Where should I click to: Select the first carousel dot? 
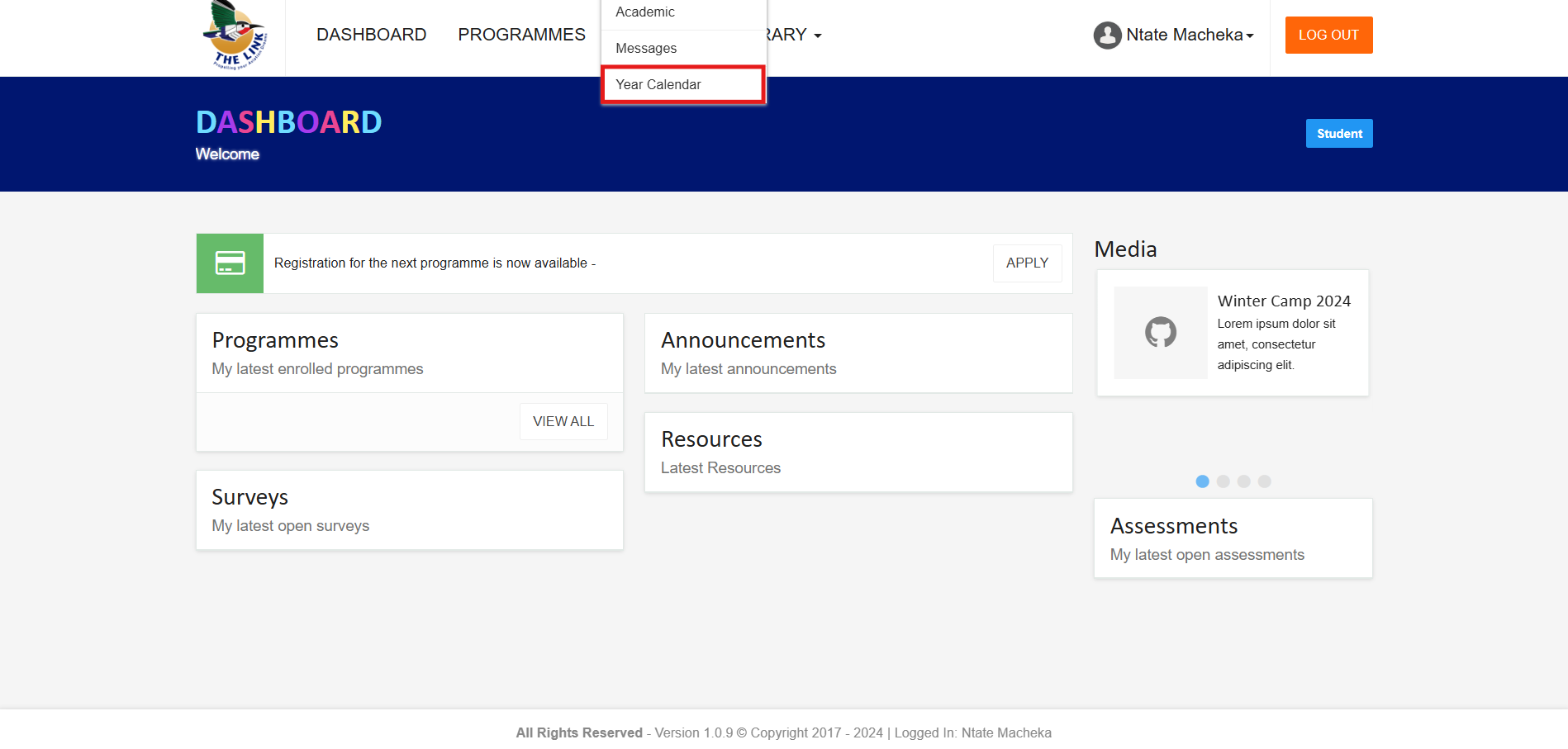point(1202,481)
